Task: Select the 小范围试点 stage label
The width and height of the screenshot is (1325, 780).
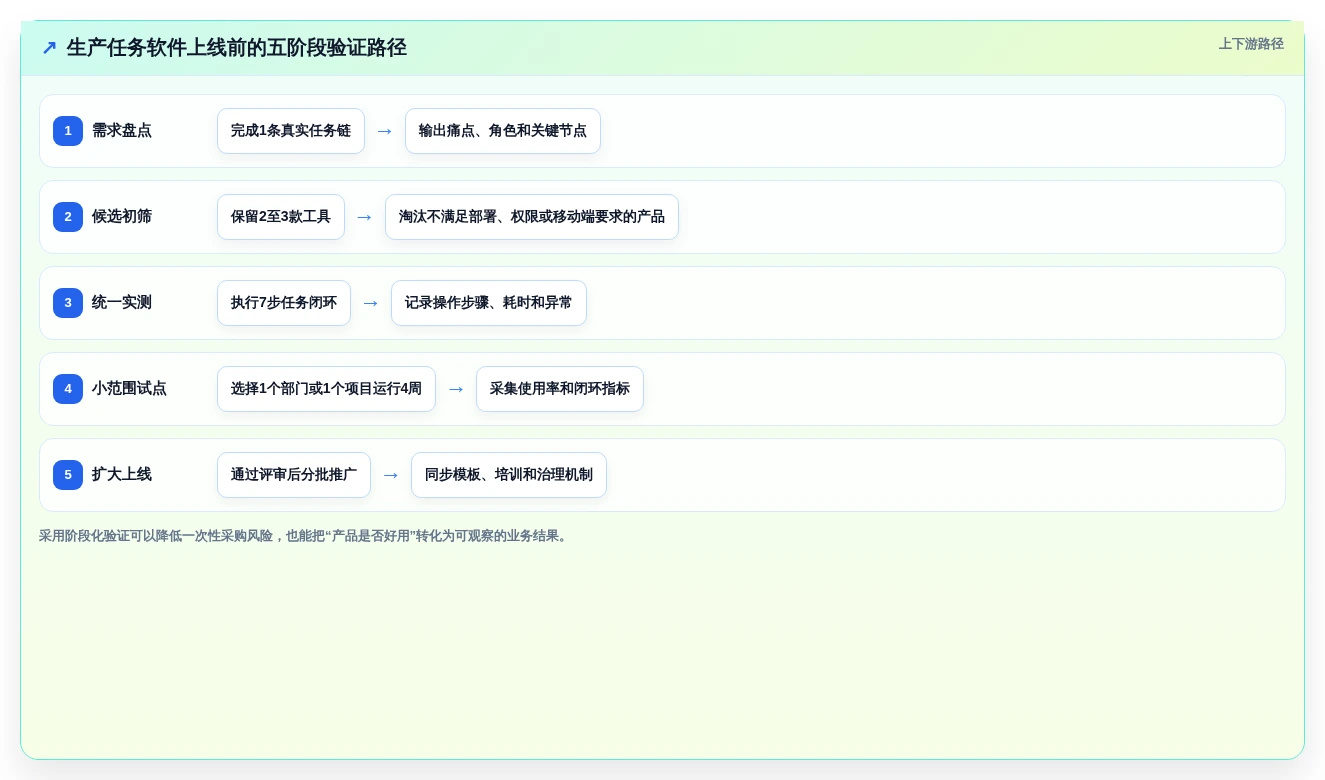Action: point(129,389)
